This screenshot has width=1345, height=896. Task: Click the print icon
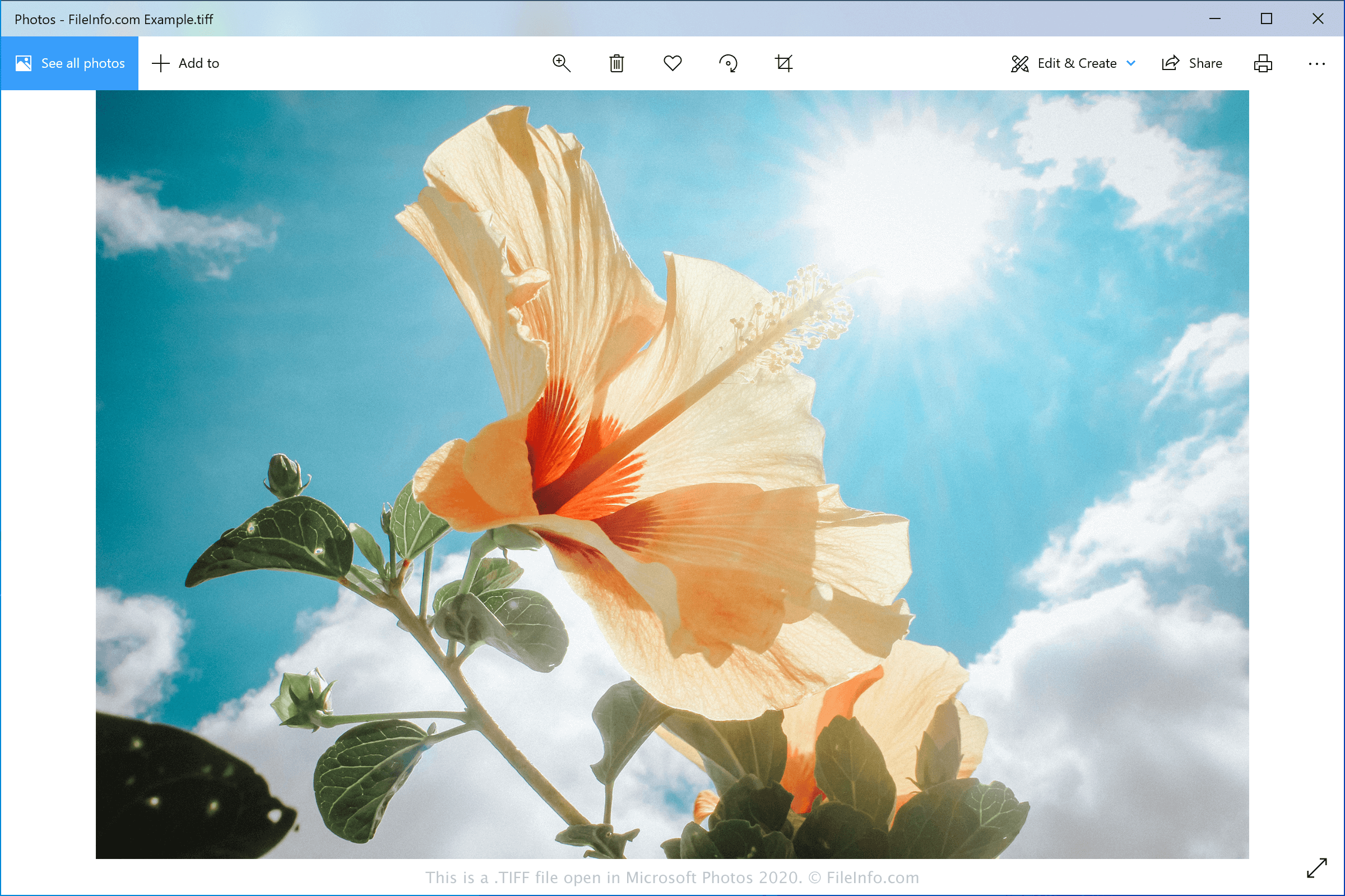pos(1264,62)
